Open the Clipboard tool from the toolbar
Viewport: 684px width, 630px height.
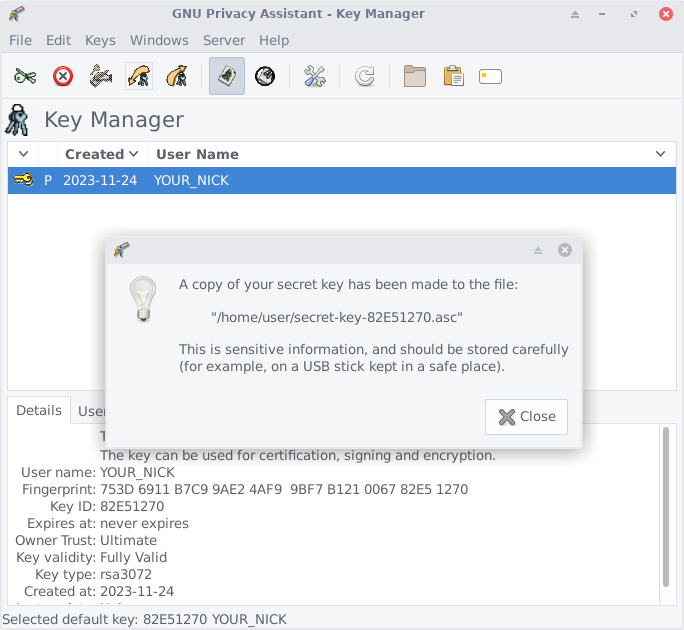[453, 76]
